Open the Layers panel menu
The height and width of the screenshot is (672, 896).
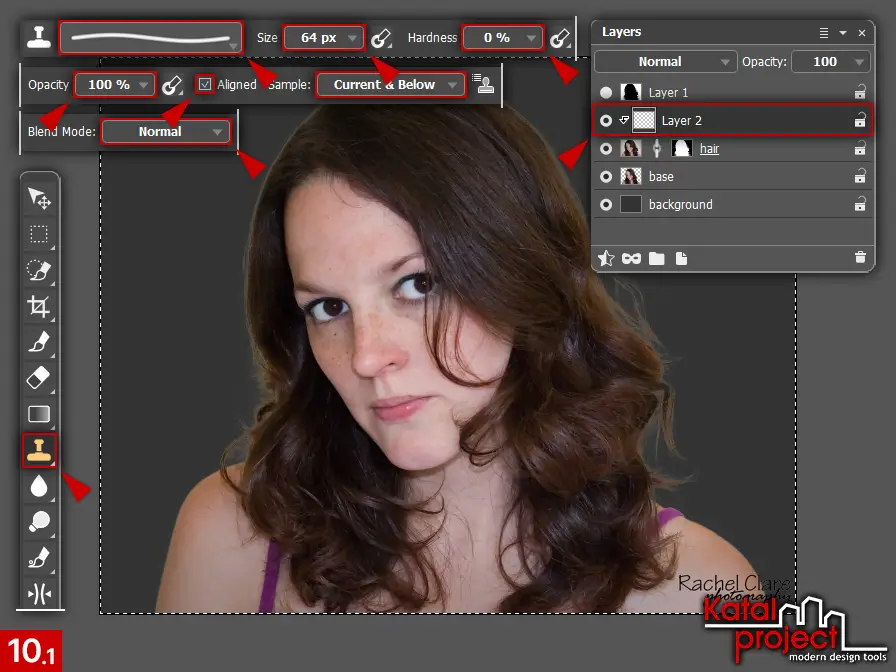(x=823, y=31)
